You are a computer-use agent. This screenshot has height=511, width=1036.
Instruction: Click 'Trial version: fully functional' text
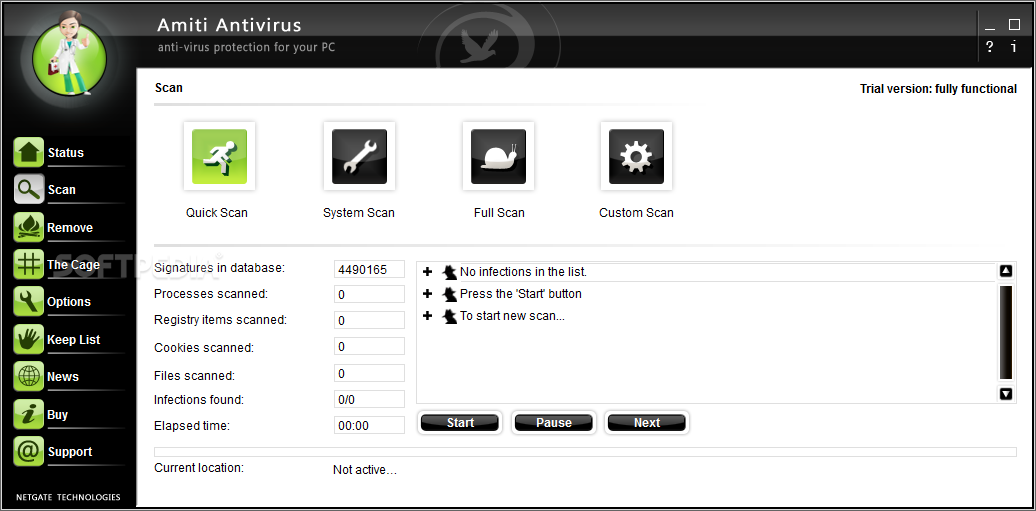(938, 89)
